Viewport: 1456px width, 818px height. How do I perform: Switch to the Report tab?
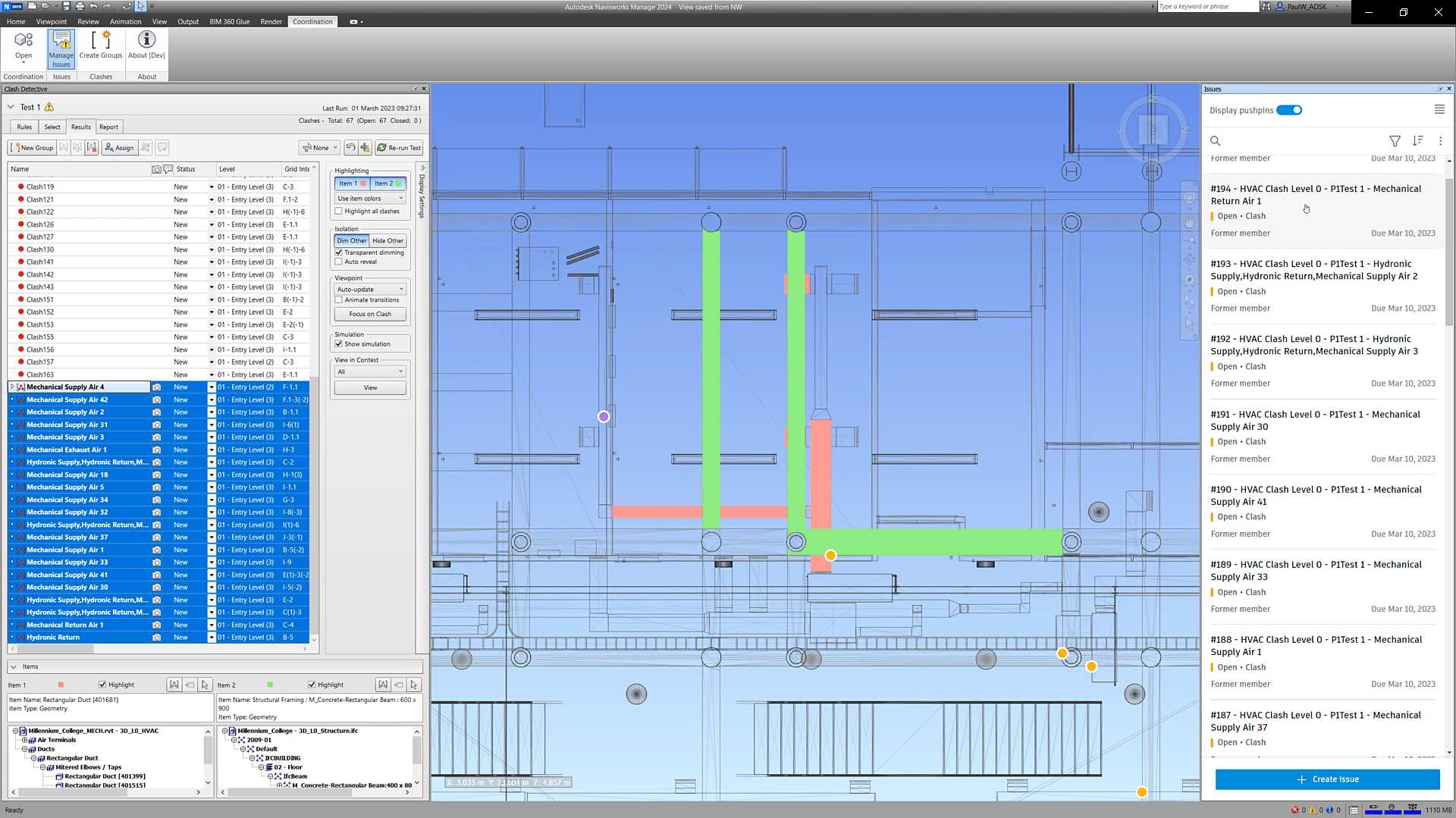pos(108,127)
